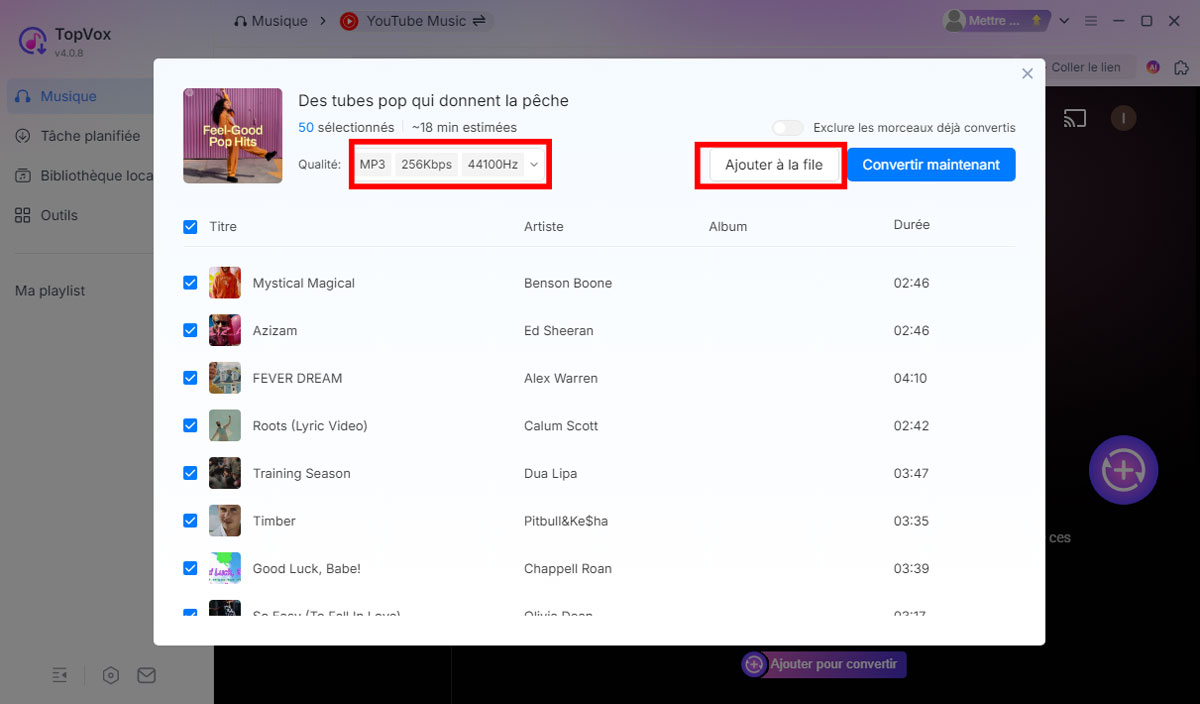Image resolution: width=1200 pixels, height=704 pixels.
Task: Open Musique in the sidebar
Action: (x=80, y=96)
